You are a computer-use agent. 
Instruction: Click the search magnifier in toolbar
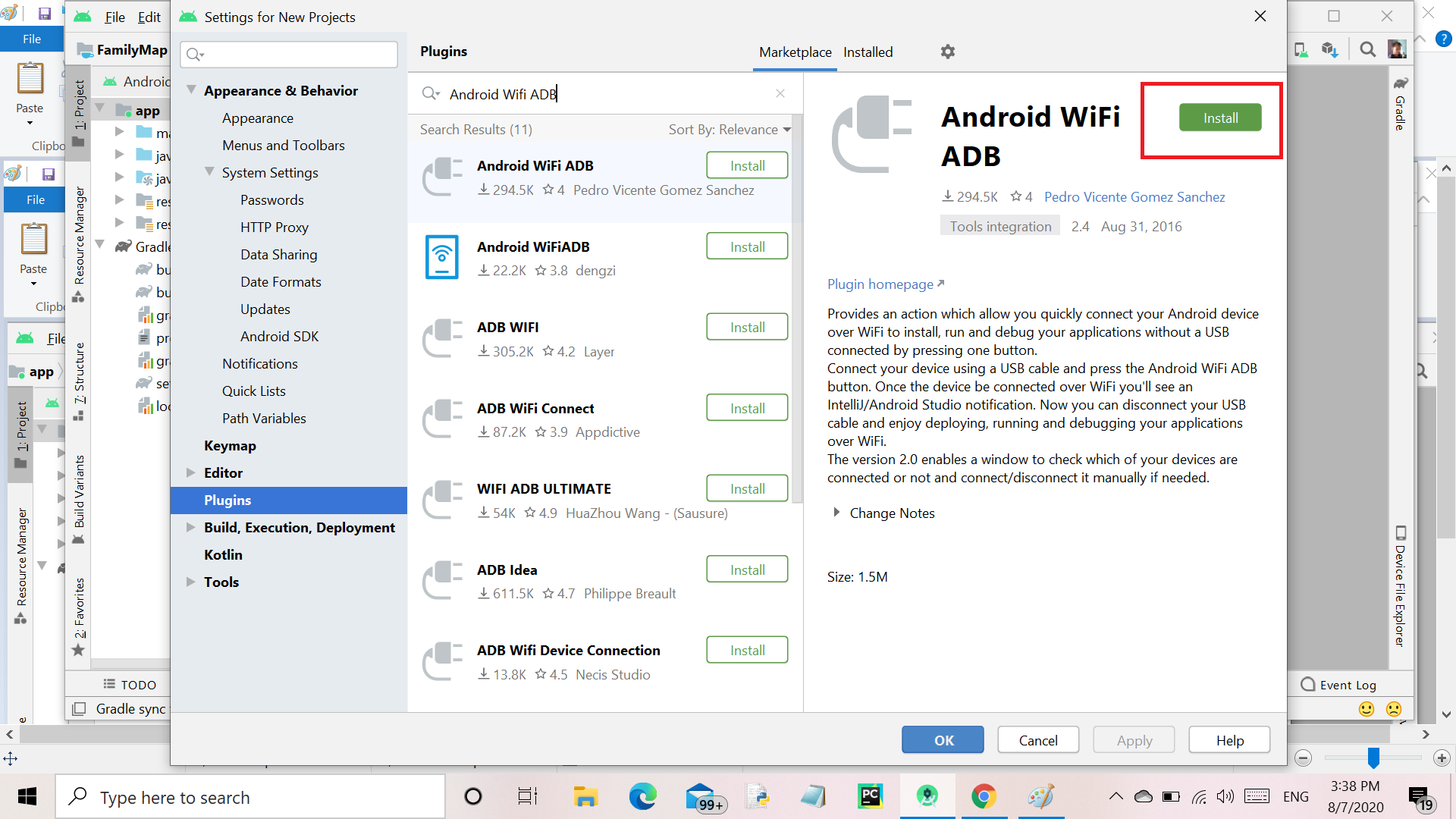tap(1367, 50)
